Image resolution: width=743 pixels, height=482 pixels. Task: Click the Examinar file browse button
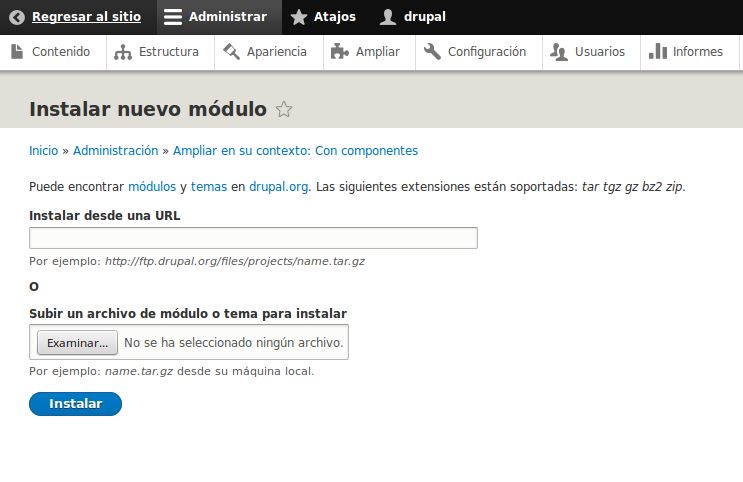[x=77, y=343]
